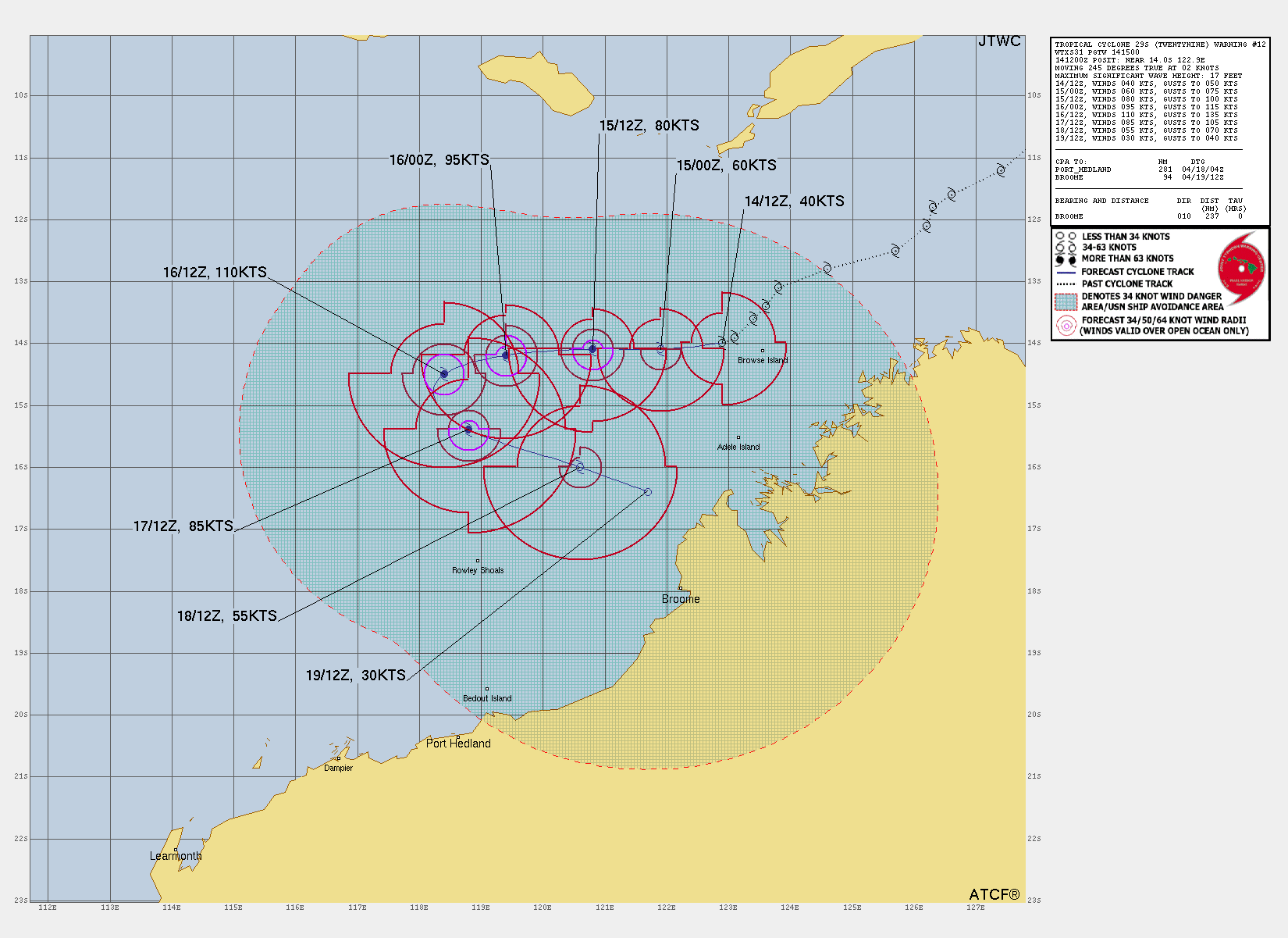Click the 16/00Z forecast cyclone position marker
Image resolution: width=1288 pixels, height=938 pixels.
pyautogui.click(x=506, y=355)
